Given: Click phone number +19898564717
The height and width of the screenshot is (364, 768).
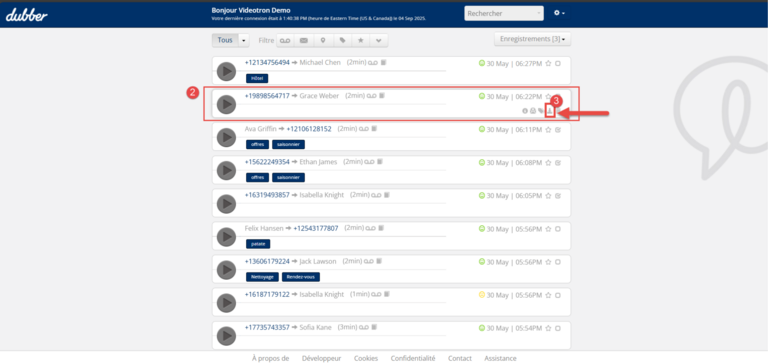Looking at the screenshot, I should (x=267, y=96).
